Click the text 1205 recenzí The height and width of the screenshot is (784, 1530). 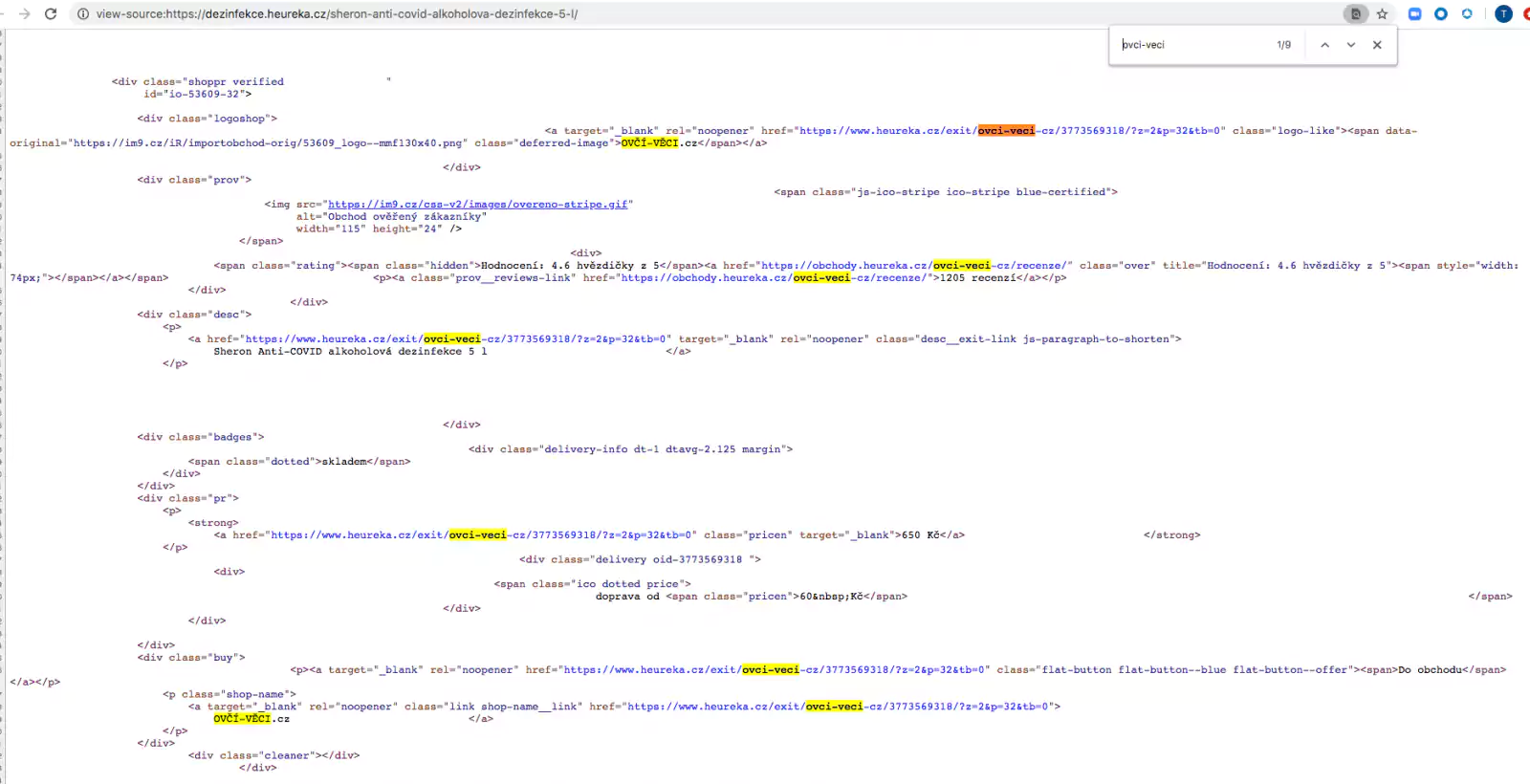978,278
